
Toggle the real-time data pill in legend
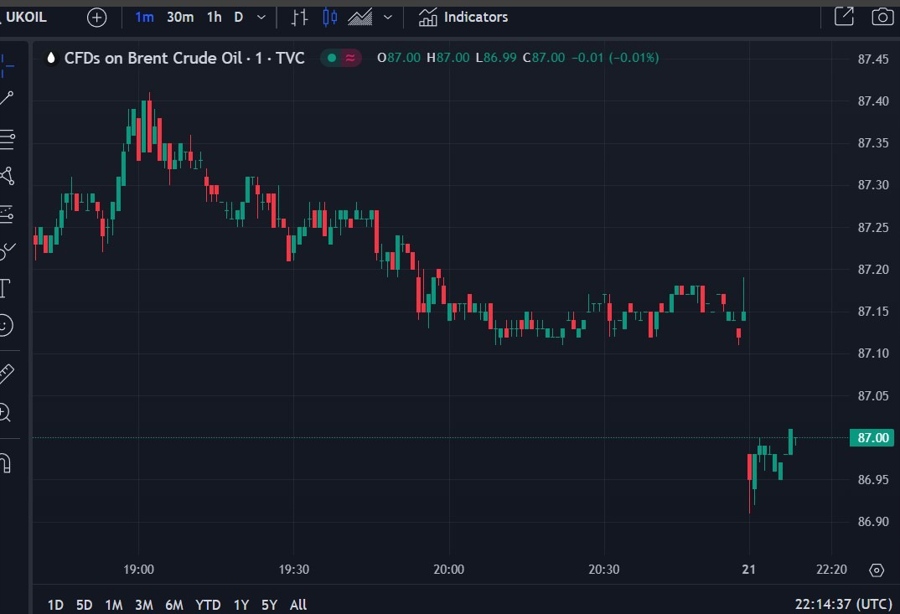coord(350,58)
